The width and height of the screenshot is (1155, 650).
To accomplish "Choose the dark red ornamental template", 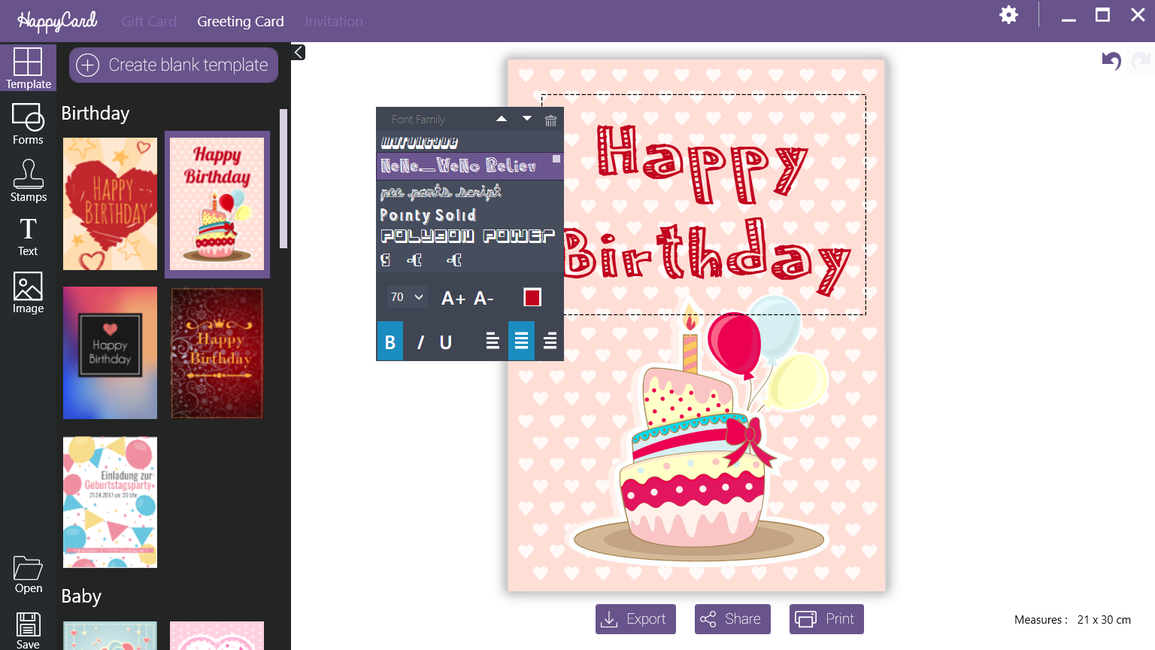I will click(x=217, y=353).
